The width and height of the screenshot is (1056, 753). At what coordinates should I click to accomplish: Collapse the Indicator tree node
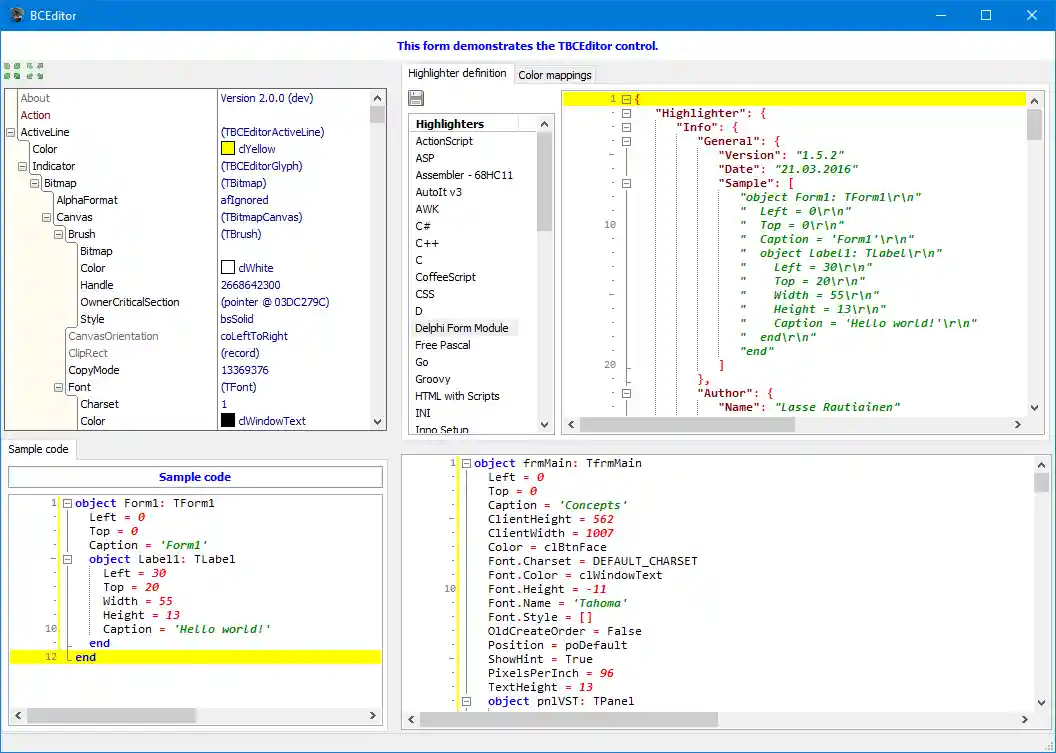coord(23,166)
